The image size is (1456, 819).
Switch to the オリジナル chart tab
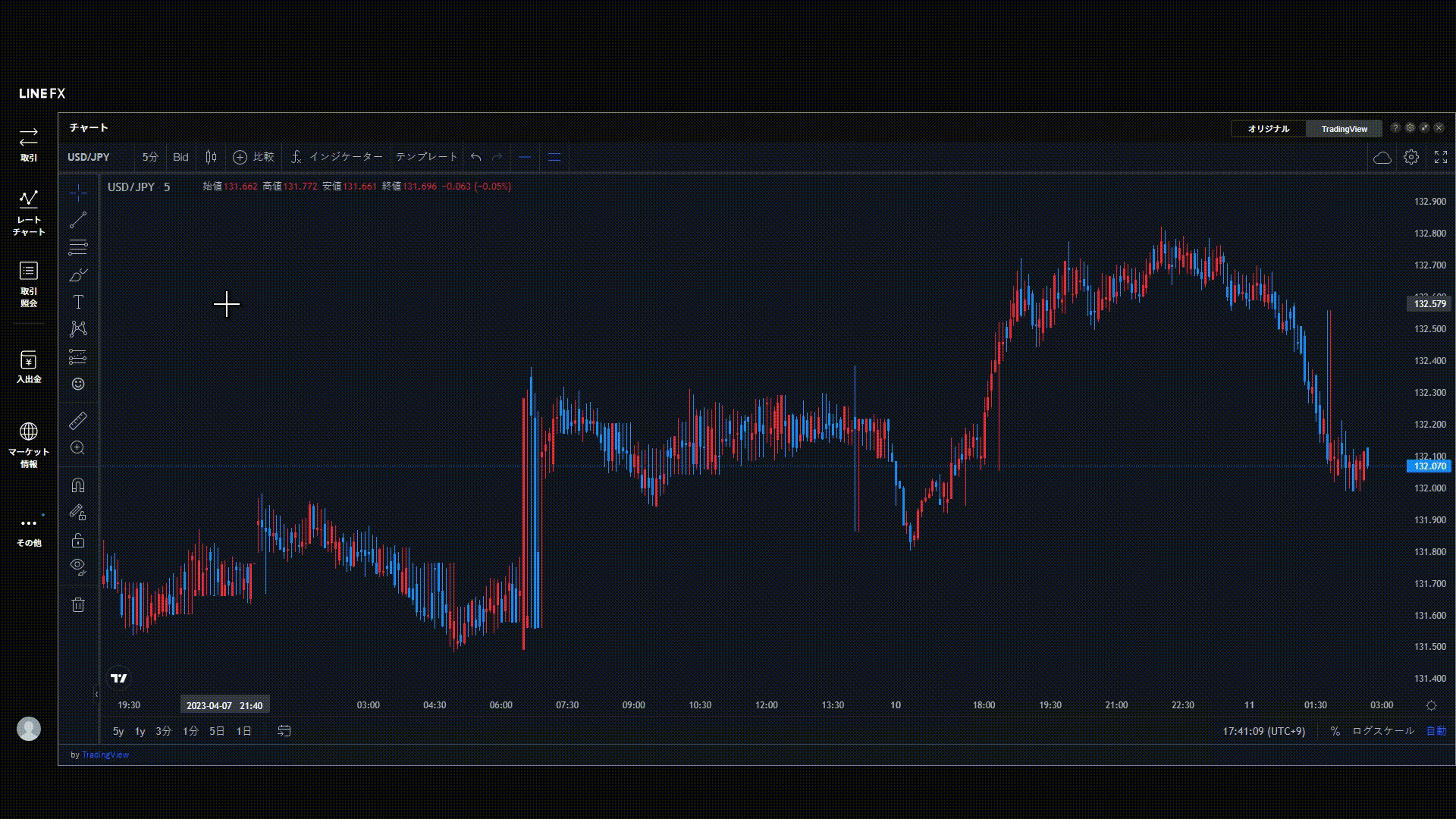[x=1268, y=129]
